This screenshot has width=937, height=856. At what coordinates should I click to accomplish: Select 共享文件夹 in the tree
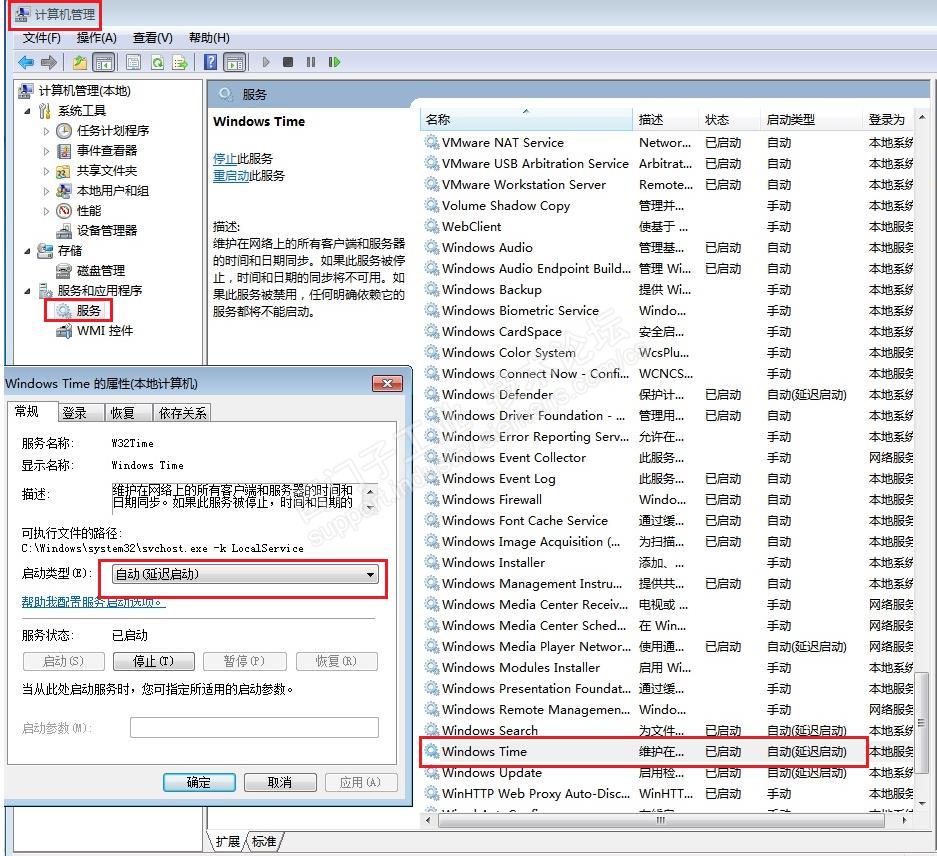click(107, 170)
